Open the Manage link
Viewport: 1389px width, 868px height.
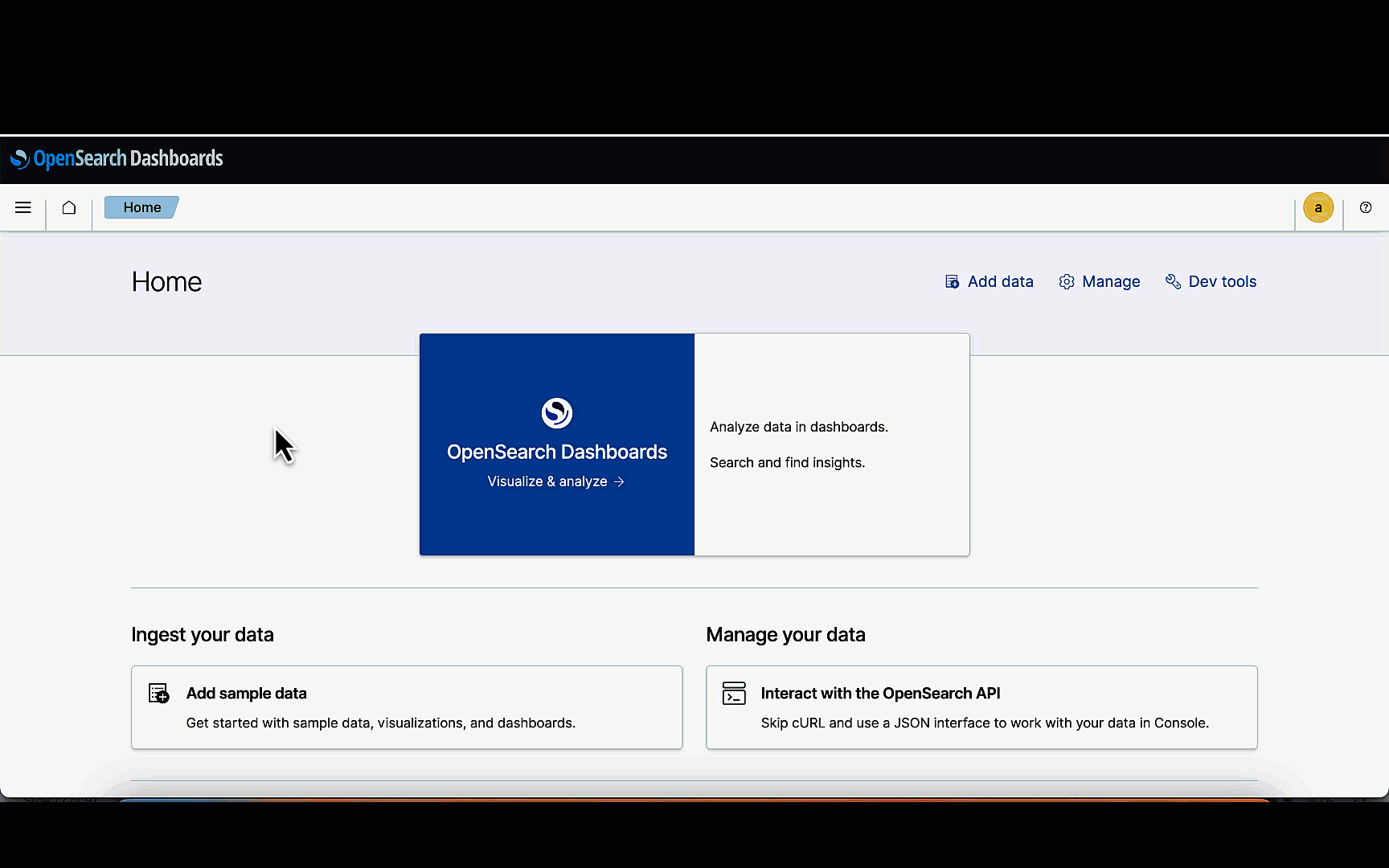[x=1100, y=281]
